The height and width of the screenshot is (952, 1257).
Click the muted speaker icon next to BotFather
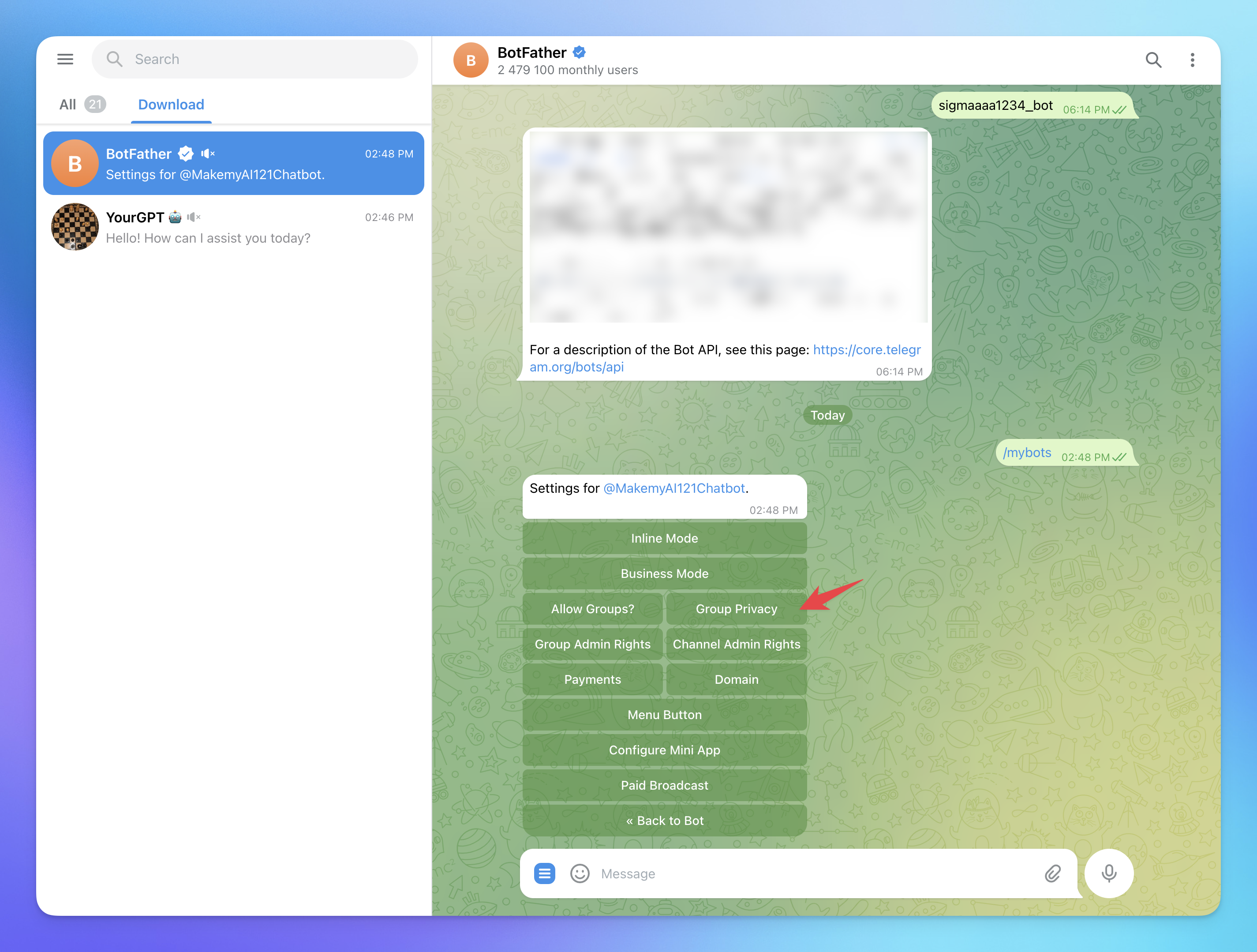point(207,154)
